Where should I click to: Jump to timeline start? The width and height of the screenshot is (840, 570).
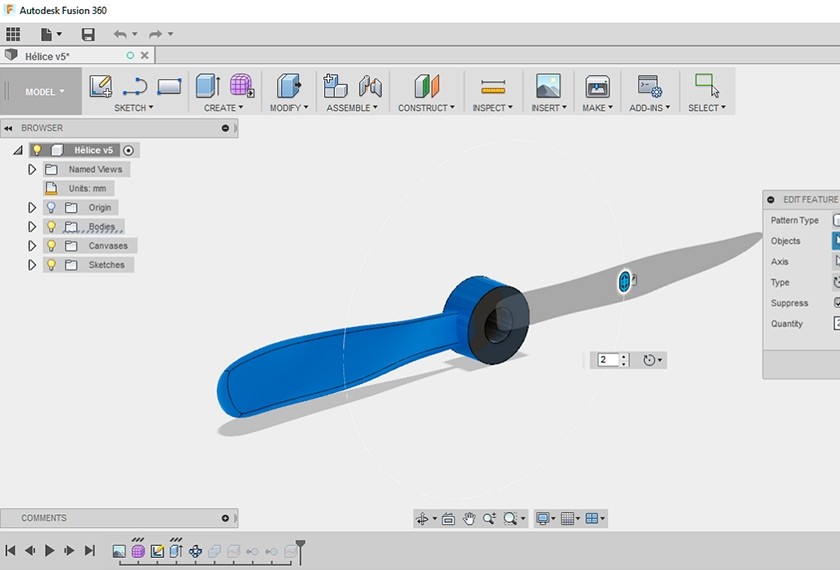click(10, 550)
